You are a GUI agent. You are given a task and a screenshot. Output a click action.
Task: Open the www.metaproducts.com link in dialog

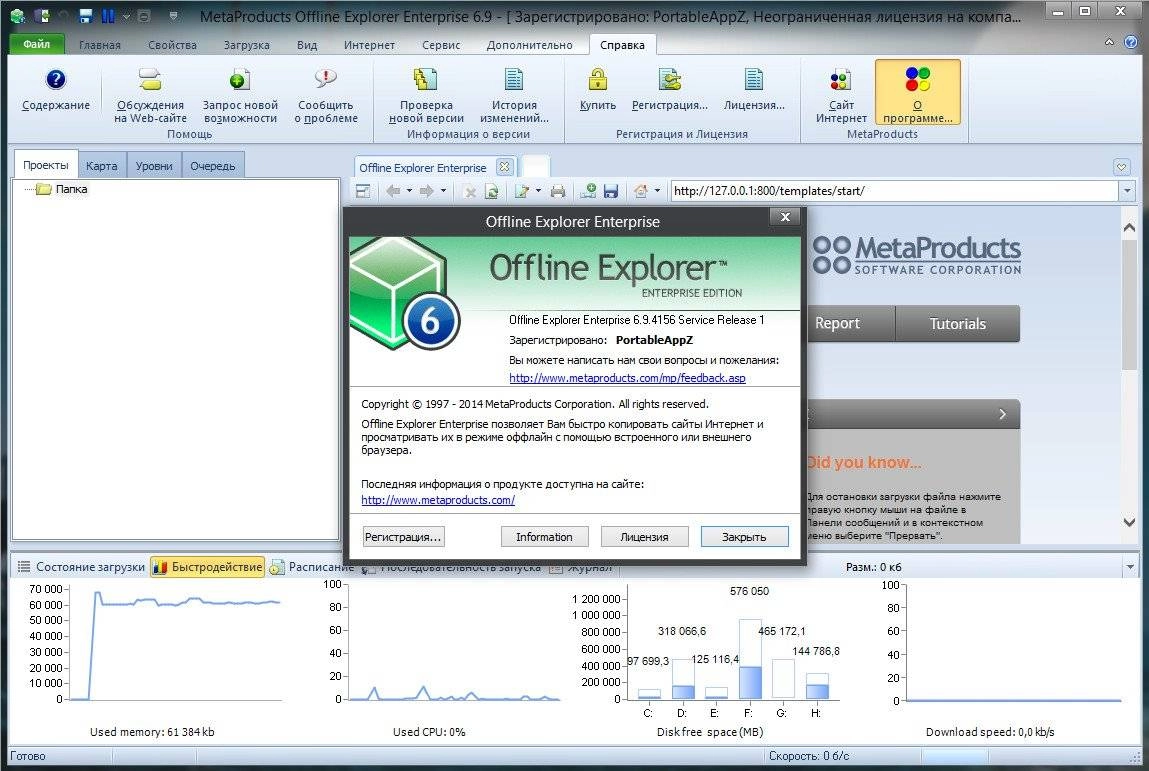coord(438,500)
